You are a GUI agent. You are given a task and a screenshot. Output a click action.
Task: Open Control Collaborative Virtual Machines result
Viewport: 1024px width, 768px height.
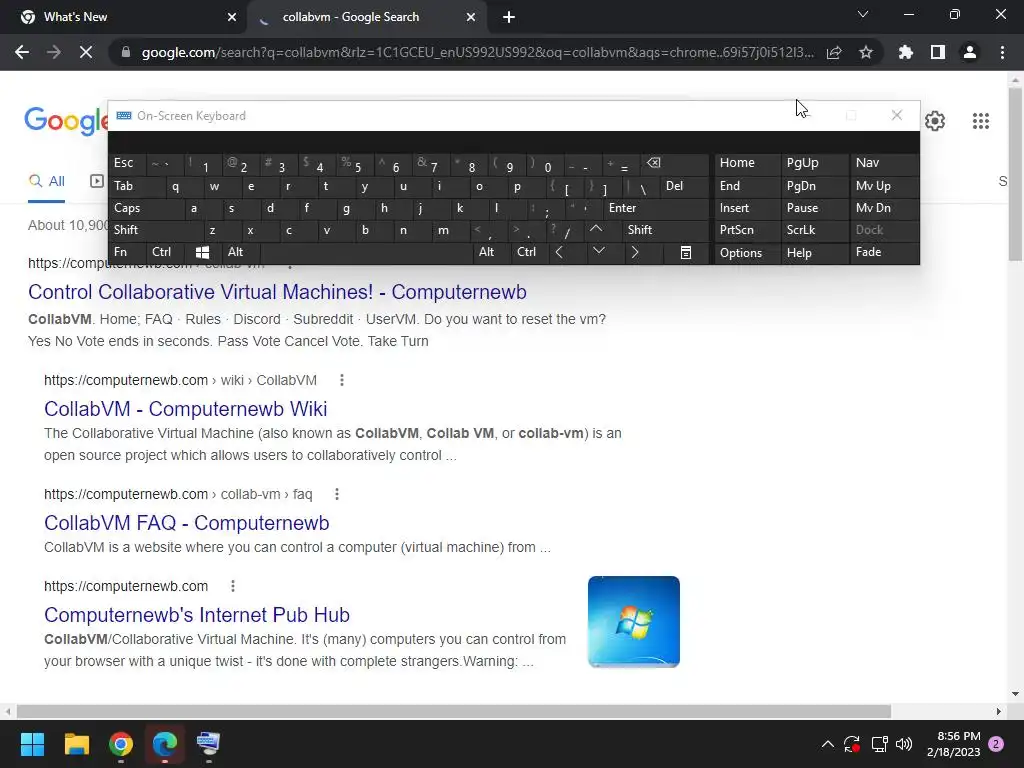277,292
